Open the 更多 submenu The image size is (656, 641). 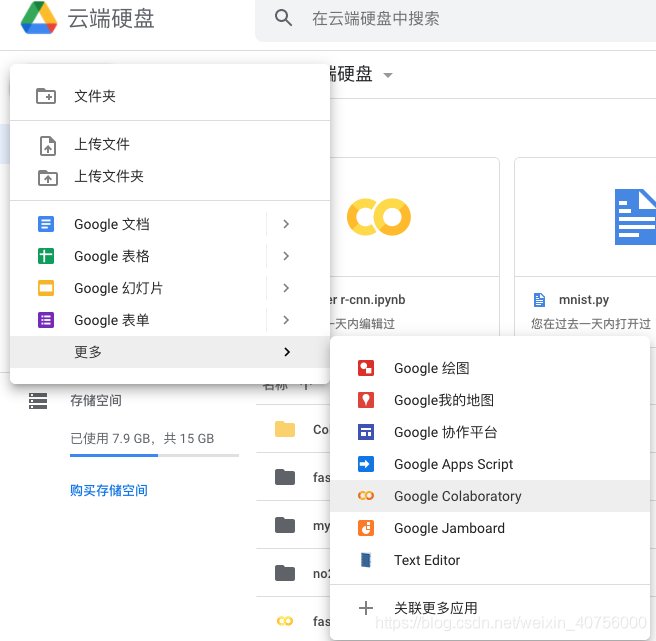[170, 352]
